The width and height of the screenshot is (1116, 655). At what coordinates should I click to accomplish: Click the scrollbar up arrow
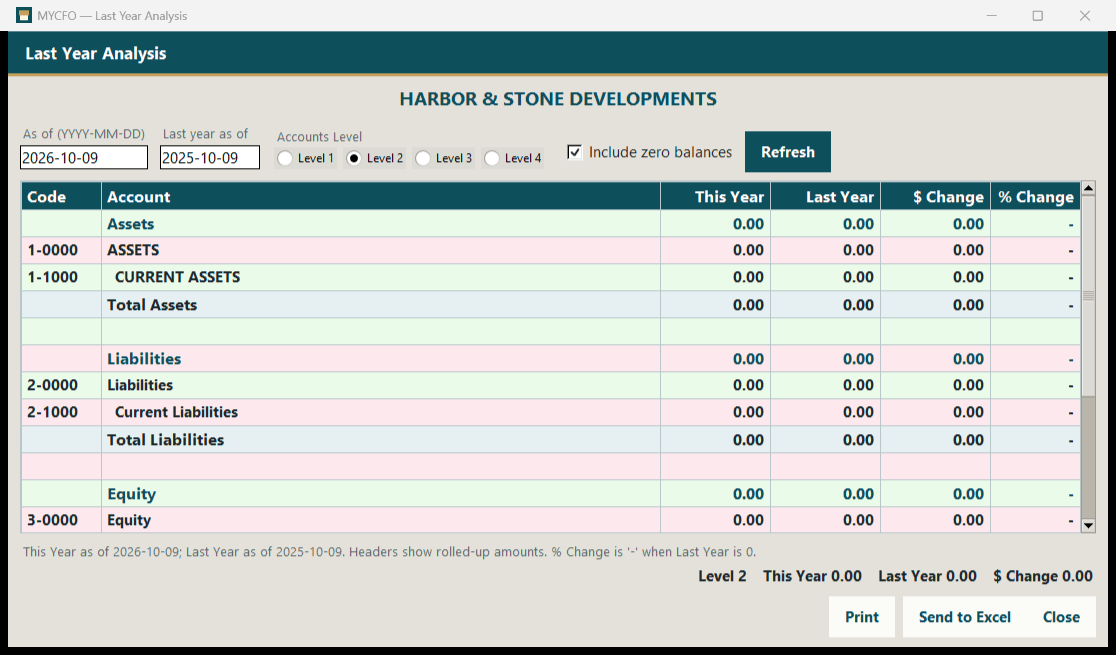tap(1088, 189)
